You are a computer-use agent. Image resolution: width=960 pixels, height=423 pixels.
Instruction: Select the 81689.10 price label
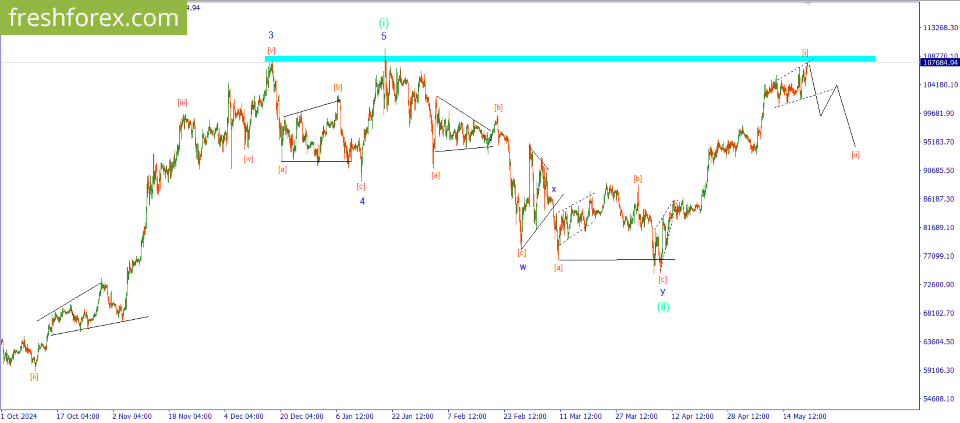[940, 228]
